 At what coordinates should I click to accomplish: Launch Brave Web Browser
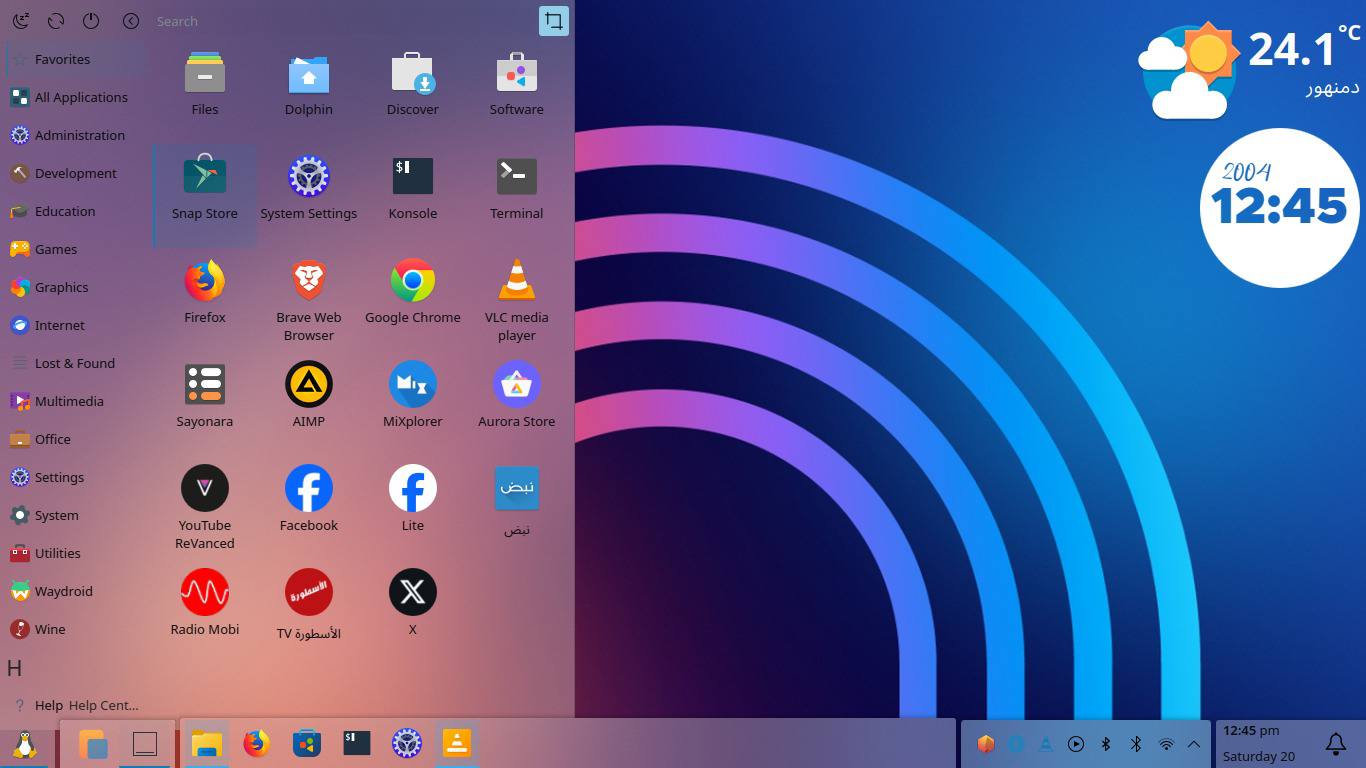(309, 300)
